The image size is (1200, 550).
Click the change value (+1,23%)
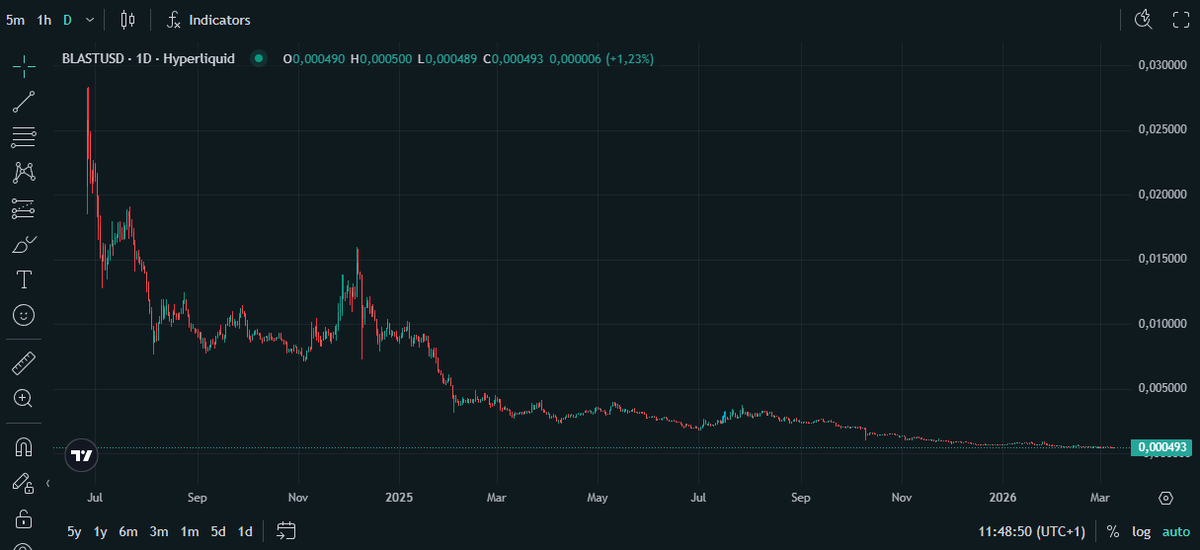pos(628,59)
